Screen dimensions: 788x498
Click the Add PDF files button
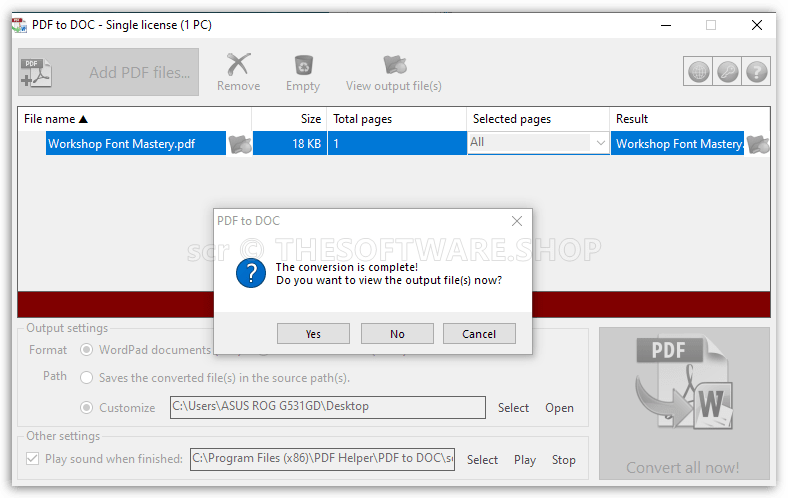[109, 72]
